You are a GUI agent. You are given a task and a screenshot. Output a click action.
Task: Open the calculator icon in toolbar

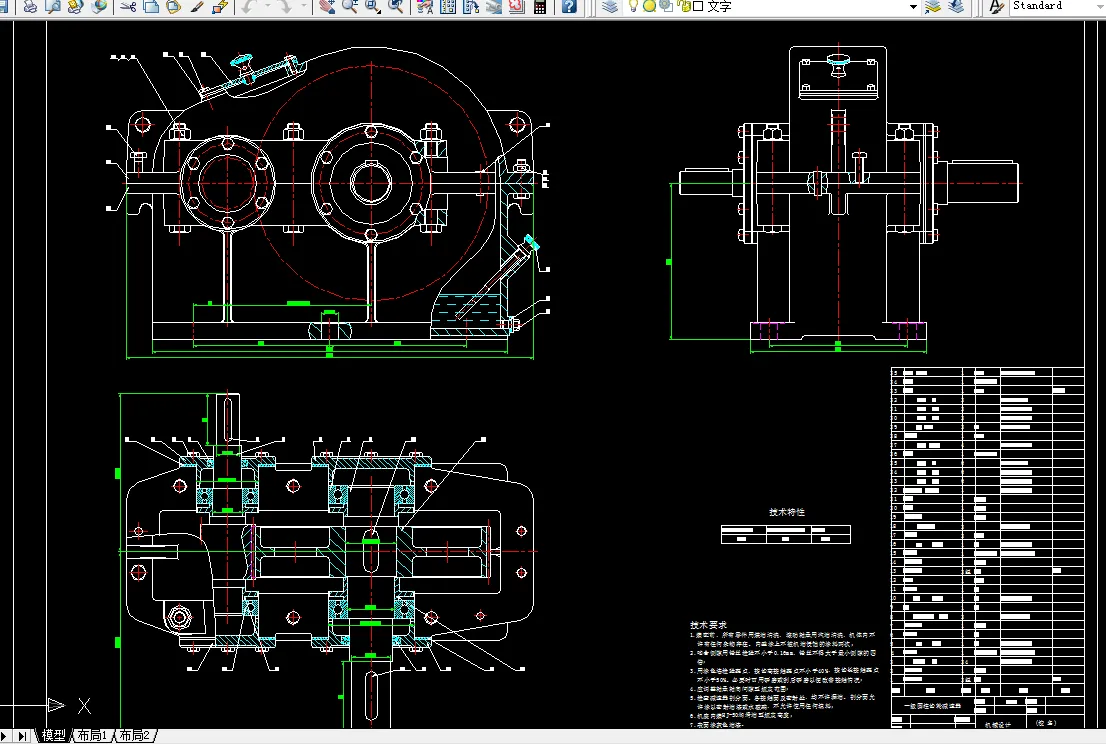[540, 6]
